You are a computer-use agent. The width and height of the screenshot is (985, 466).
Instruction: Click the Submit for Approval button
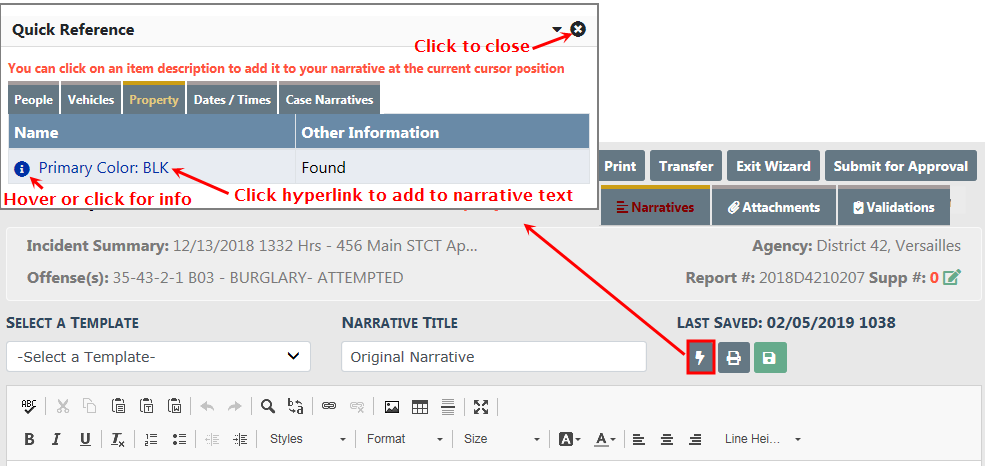coord(900,166)
